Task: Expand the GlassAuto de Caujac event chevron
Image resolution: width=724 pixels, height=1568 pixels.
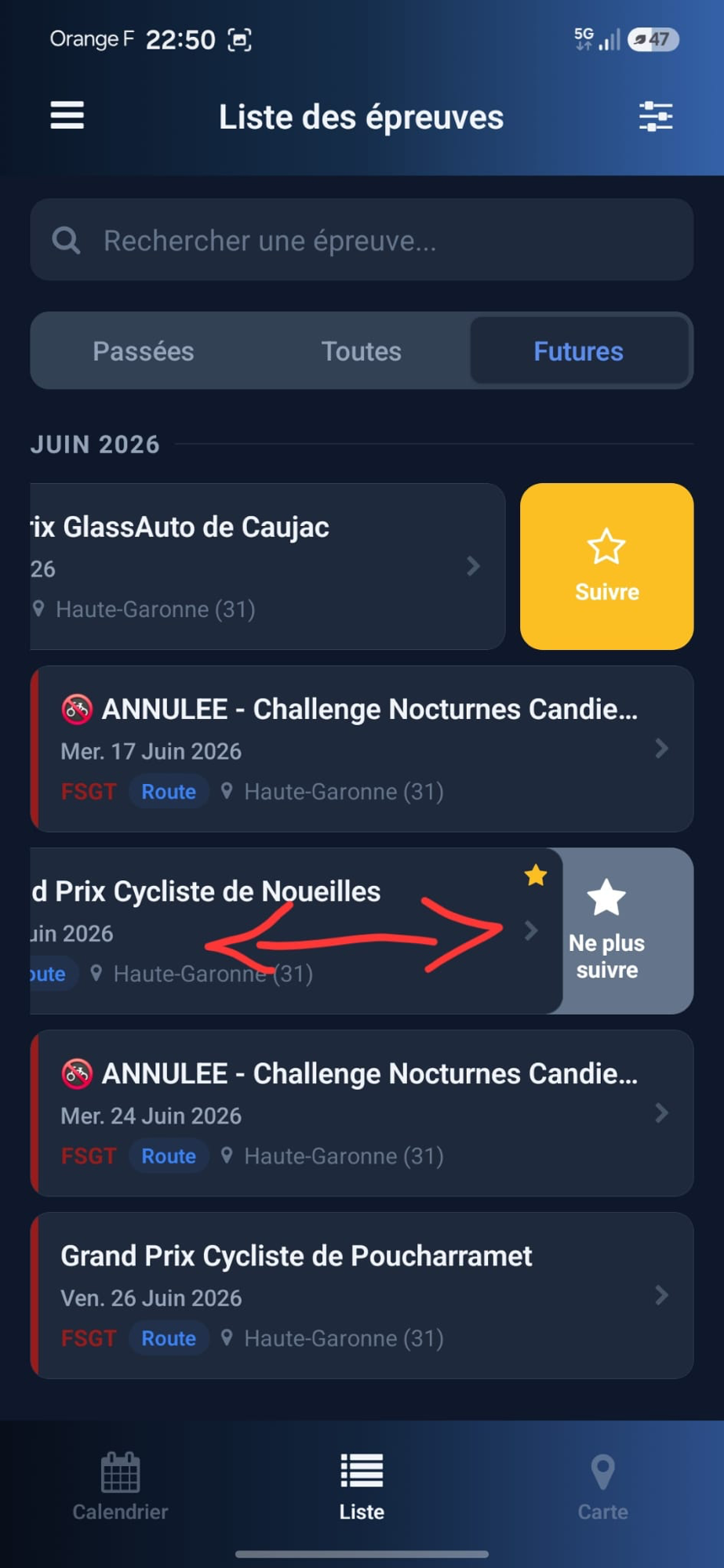Action: [473, 566]
